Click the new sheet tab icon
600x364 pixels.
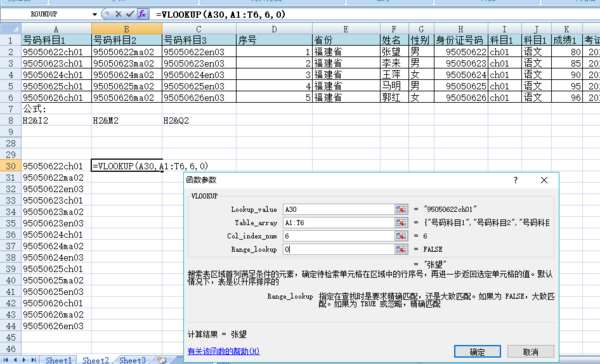(162, 360)
